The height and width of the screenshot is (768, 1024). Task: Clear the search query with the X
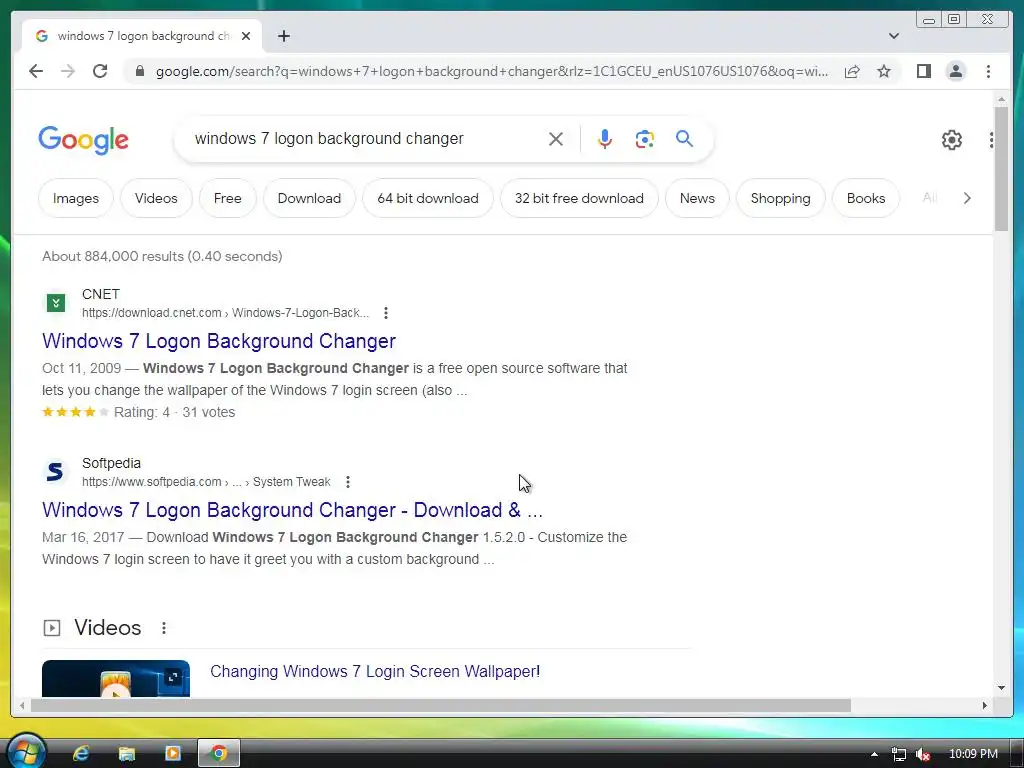click(556, 139)
